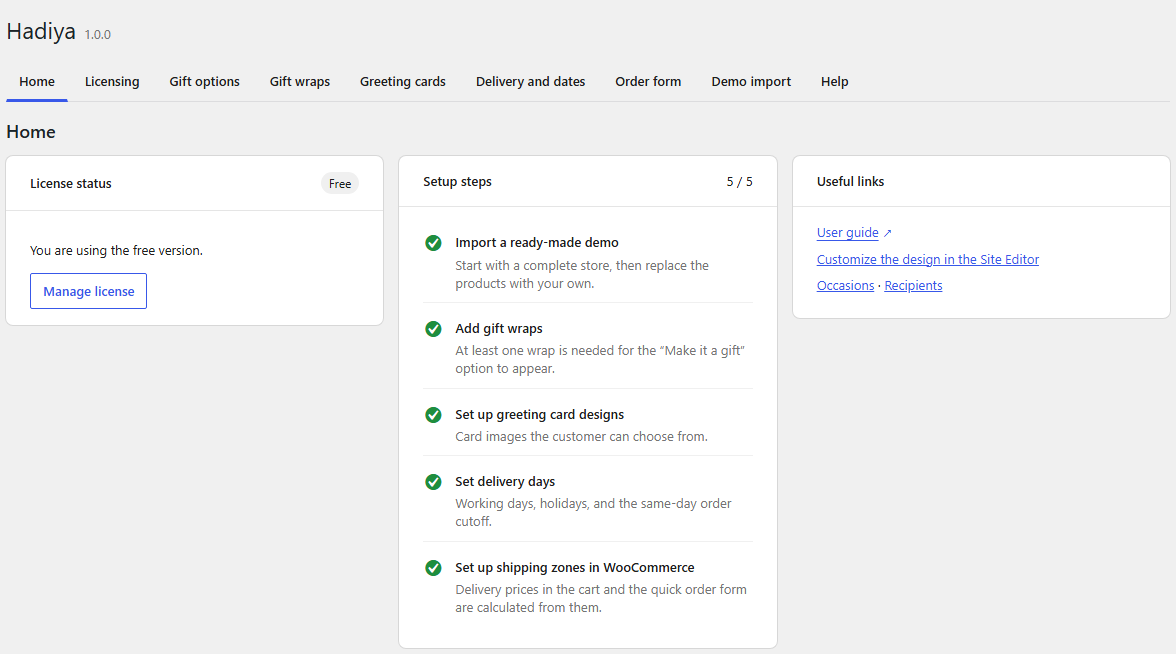Follow the Recipients link

pos(913,286)
